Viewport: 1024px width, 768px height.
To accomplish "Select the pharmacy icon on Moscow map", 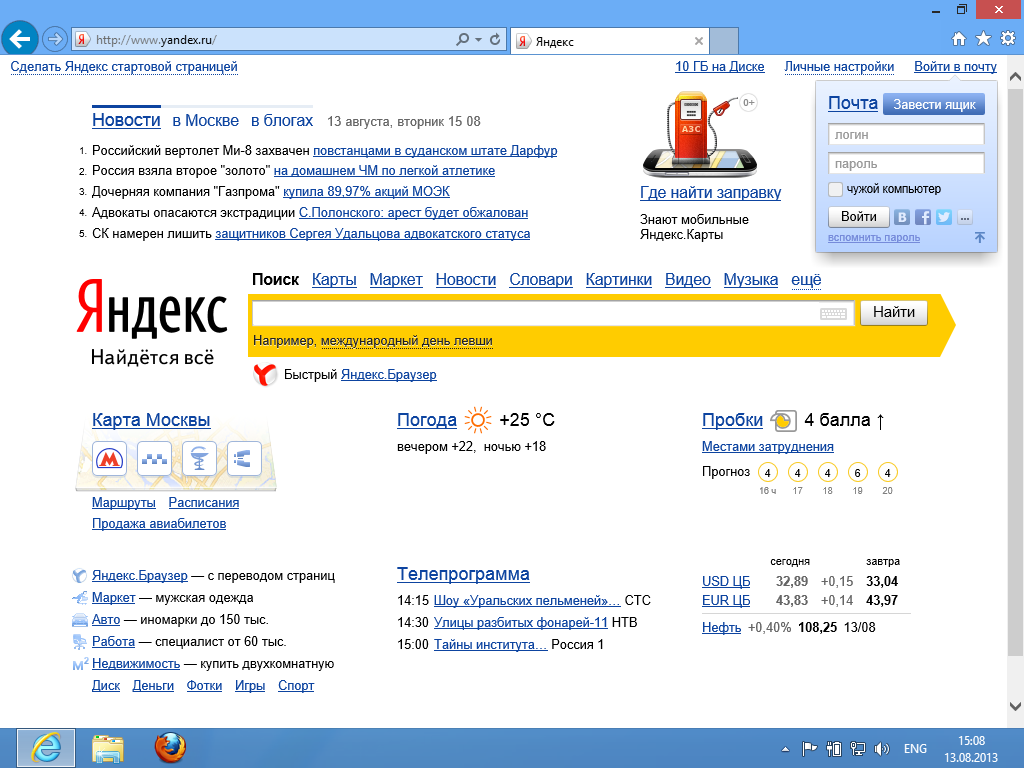I will (199, 459).
